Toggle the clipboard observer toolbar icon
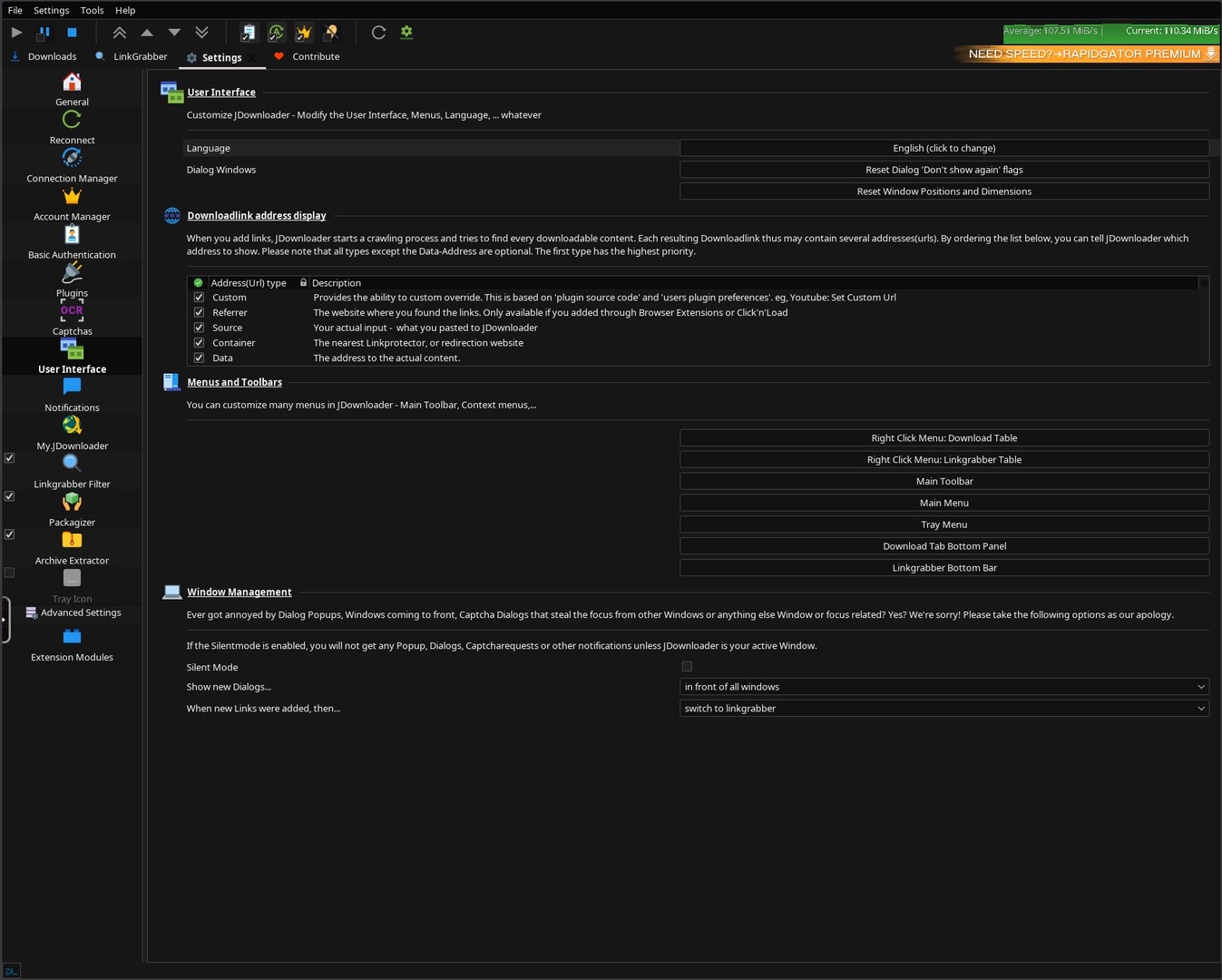1222x980 pixels. pos(248,32)
